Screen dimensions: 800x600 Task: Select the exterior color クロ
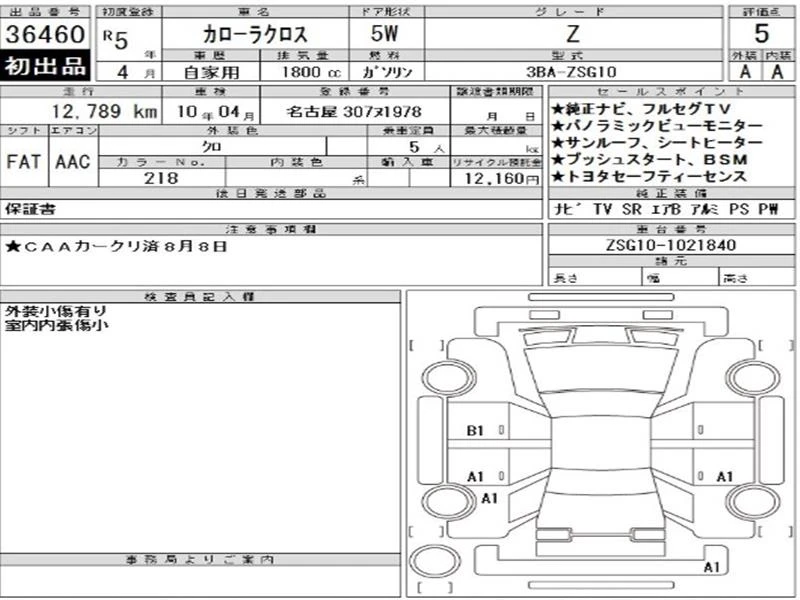(x=212, y=147)
